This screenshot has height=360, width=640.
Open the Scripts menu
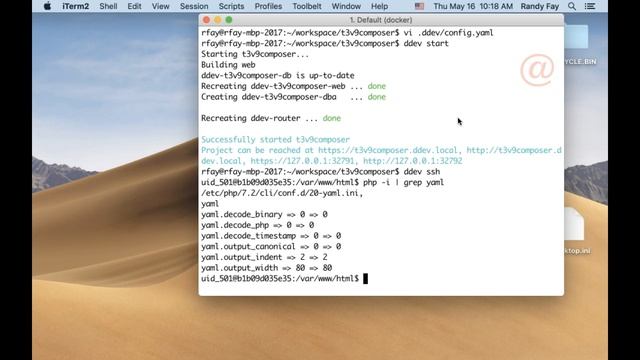point(231,7)
